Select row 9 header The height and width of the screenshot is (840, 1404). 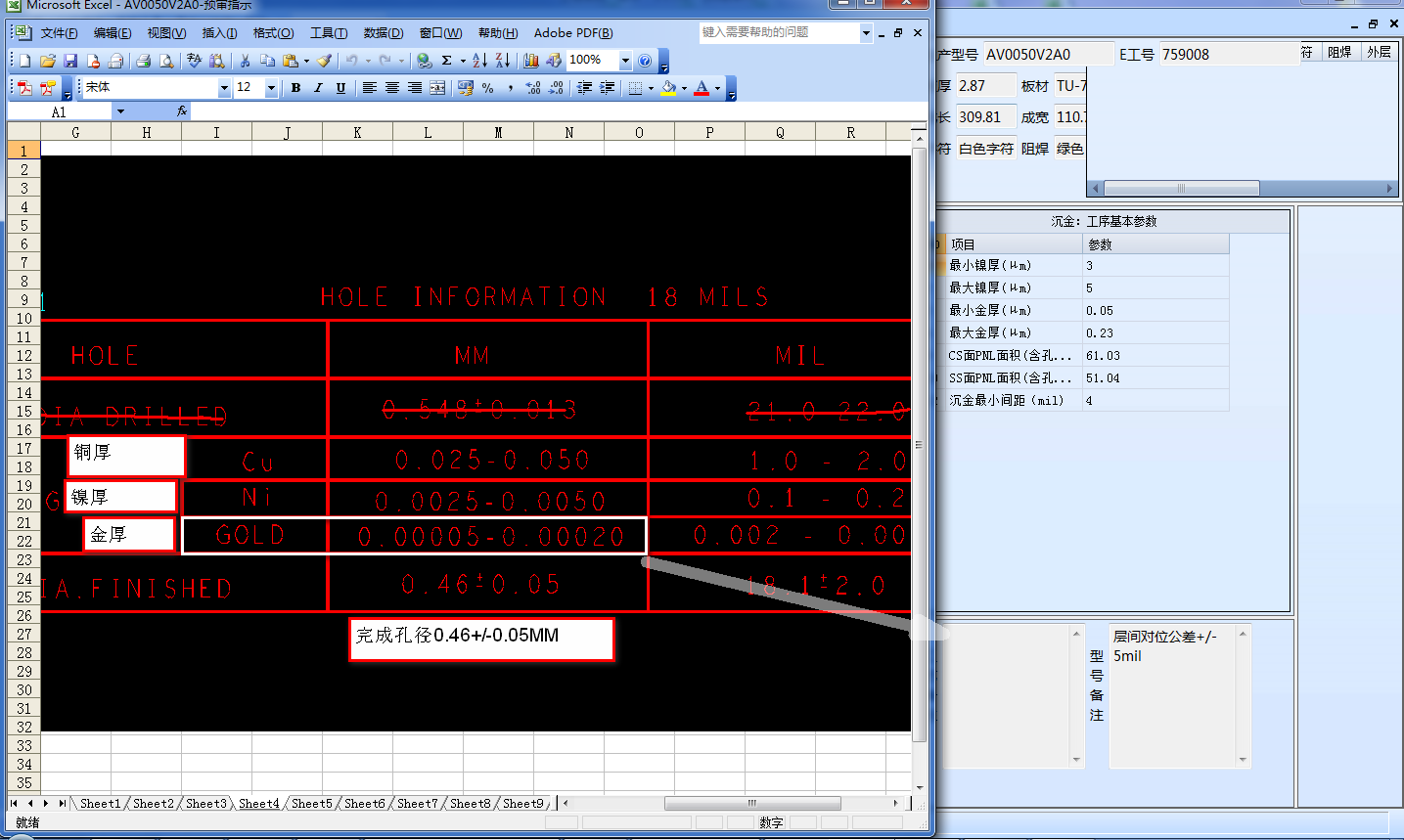coord(23,299)
